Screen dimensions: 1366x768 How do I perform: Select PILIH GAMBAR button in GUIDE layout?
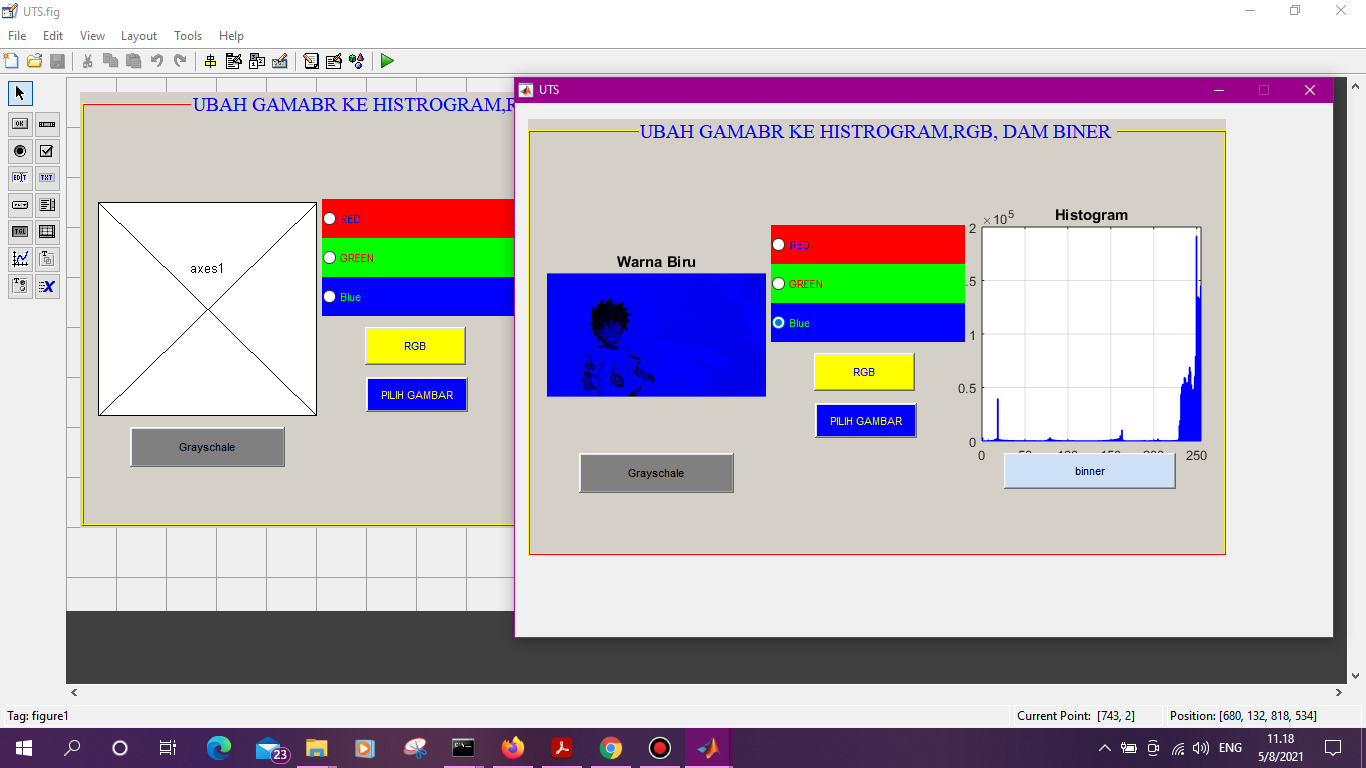pyautogui.click(x=417, y=395)
